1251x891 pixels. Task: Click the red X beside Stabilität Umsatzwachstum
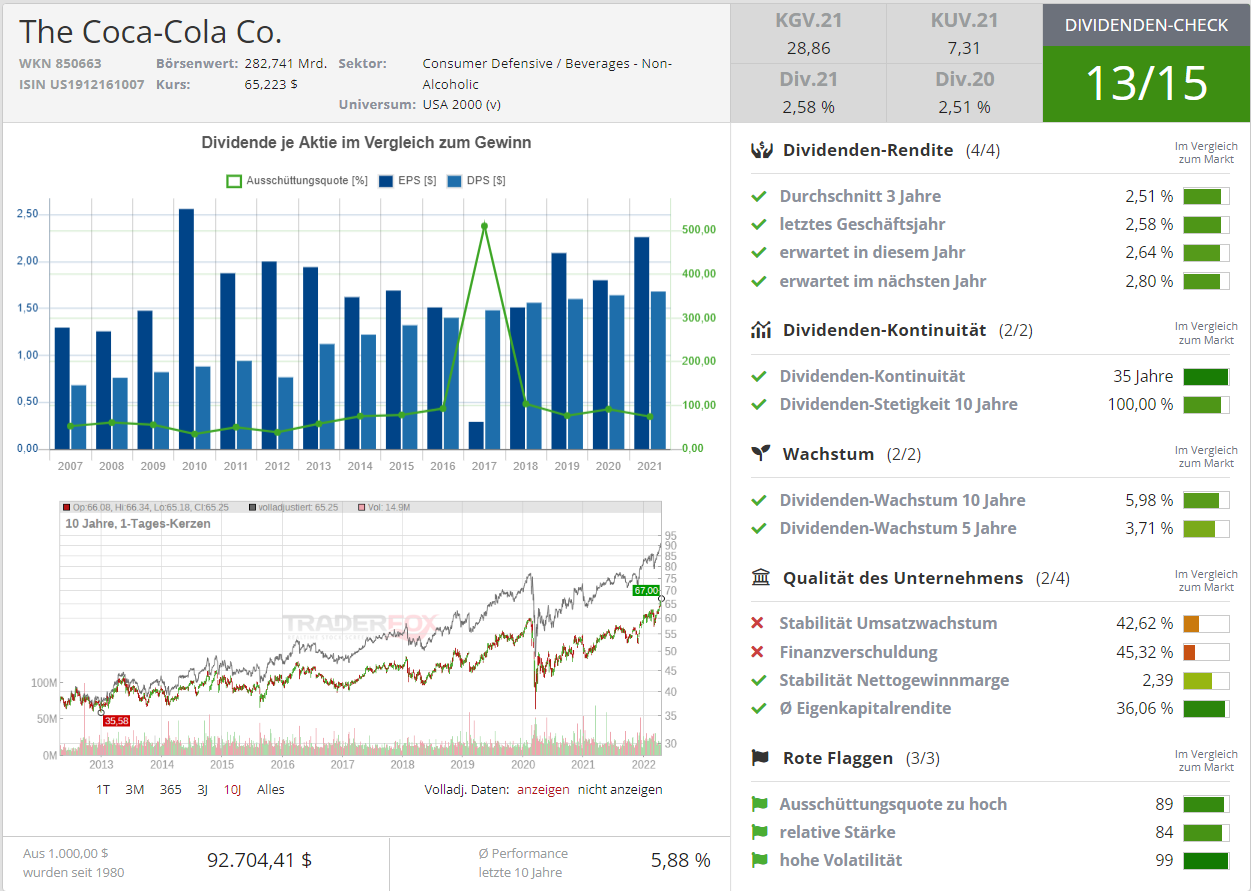click(758, 624)
